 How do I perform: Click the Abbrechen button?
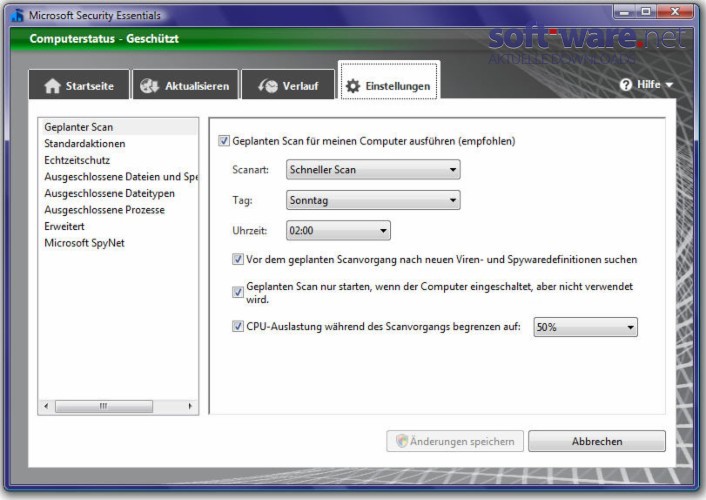click(x=597, y=441)
